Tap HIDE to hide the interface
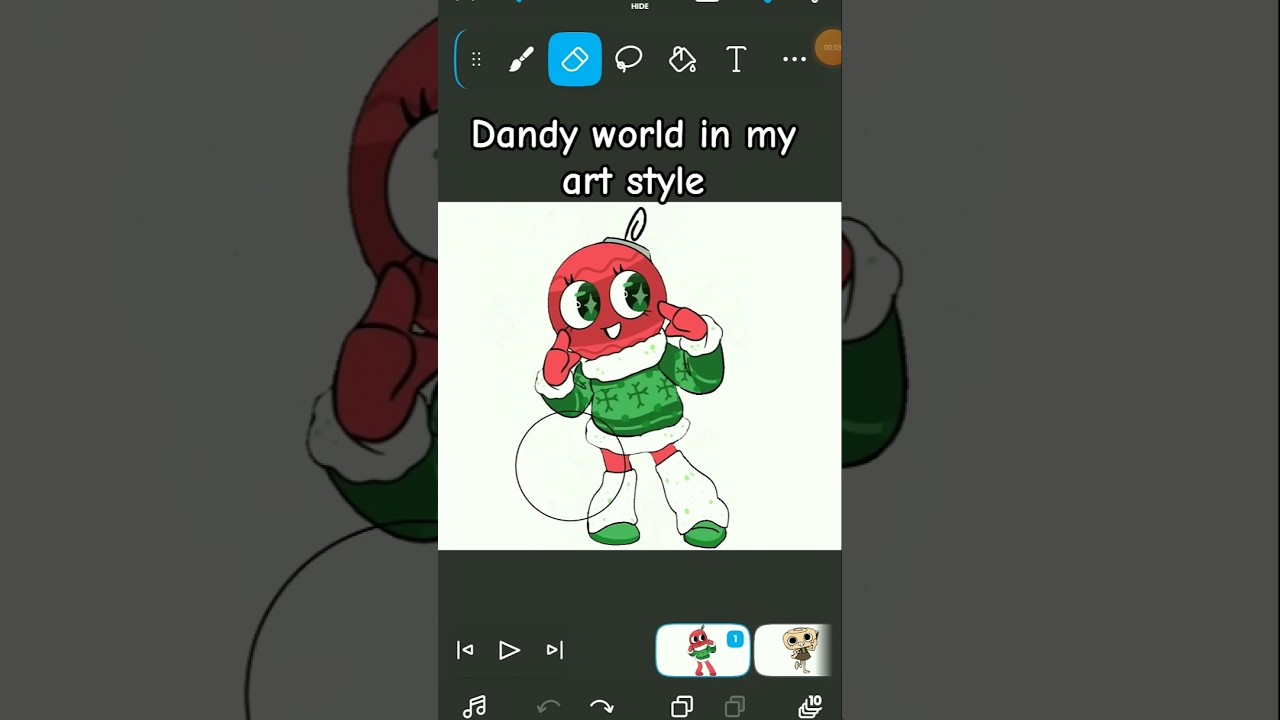 coord(640,6)
